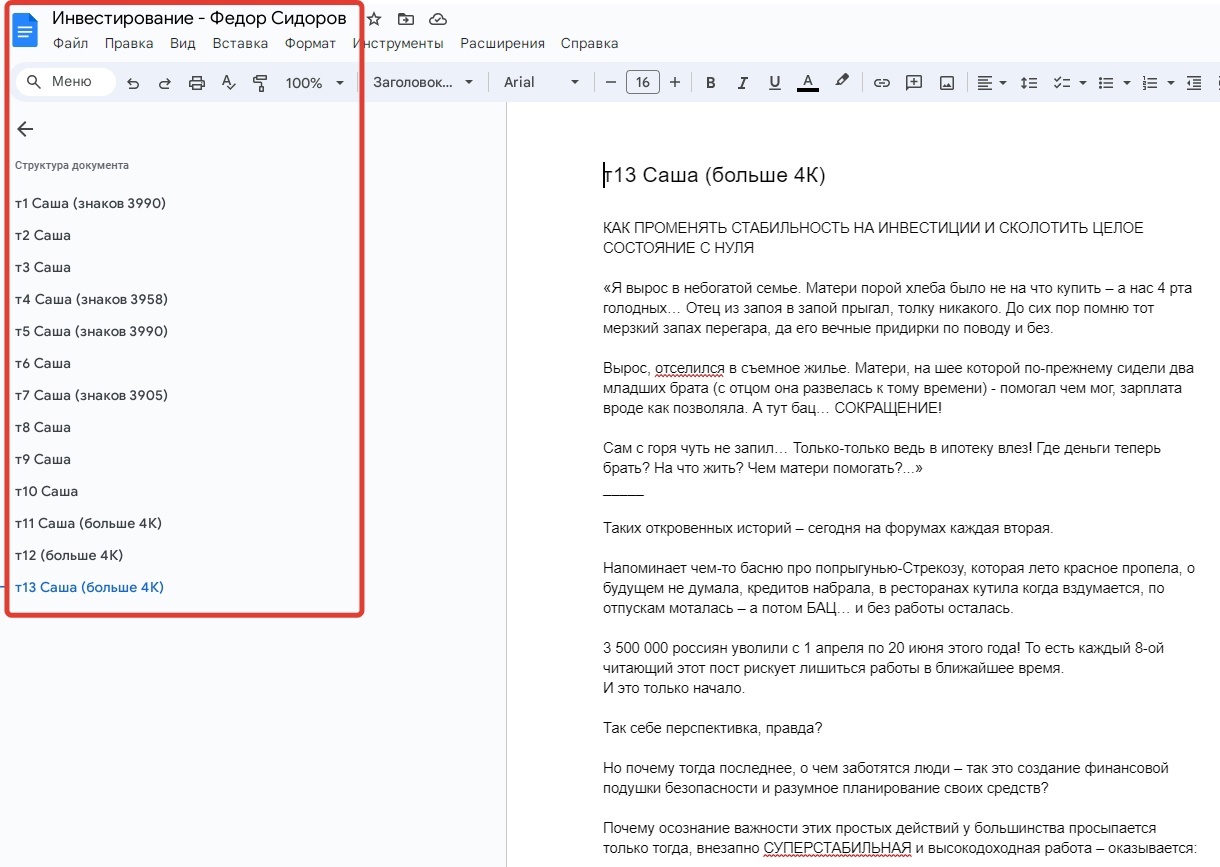Jump to outline heading т7 Саша (знаков 3905)

point(91,395)
